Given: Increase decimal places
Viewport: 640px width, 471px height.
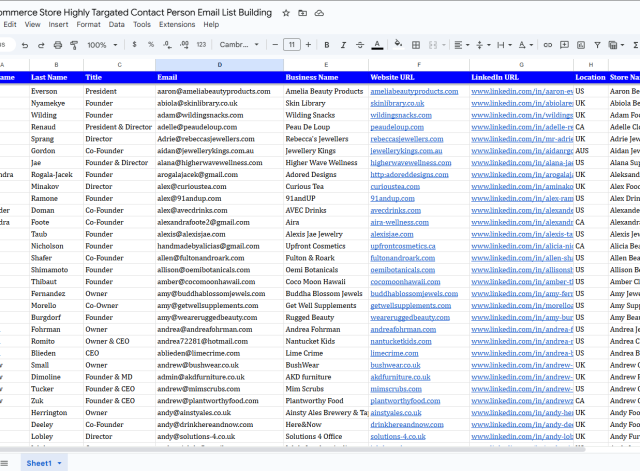Looking at the screenshot, I should 184,44.
